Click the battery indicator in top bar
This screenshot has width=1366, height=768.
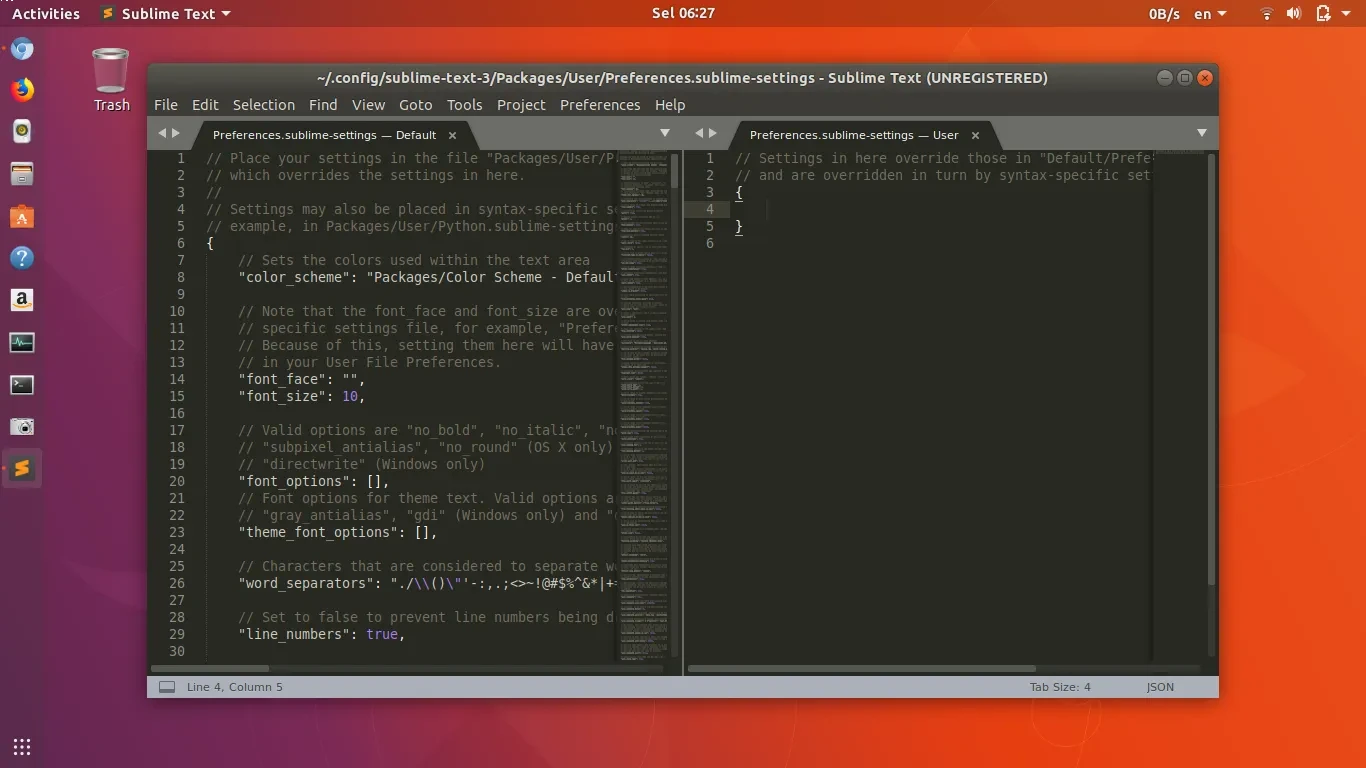pos(1323,14)
